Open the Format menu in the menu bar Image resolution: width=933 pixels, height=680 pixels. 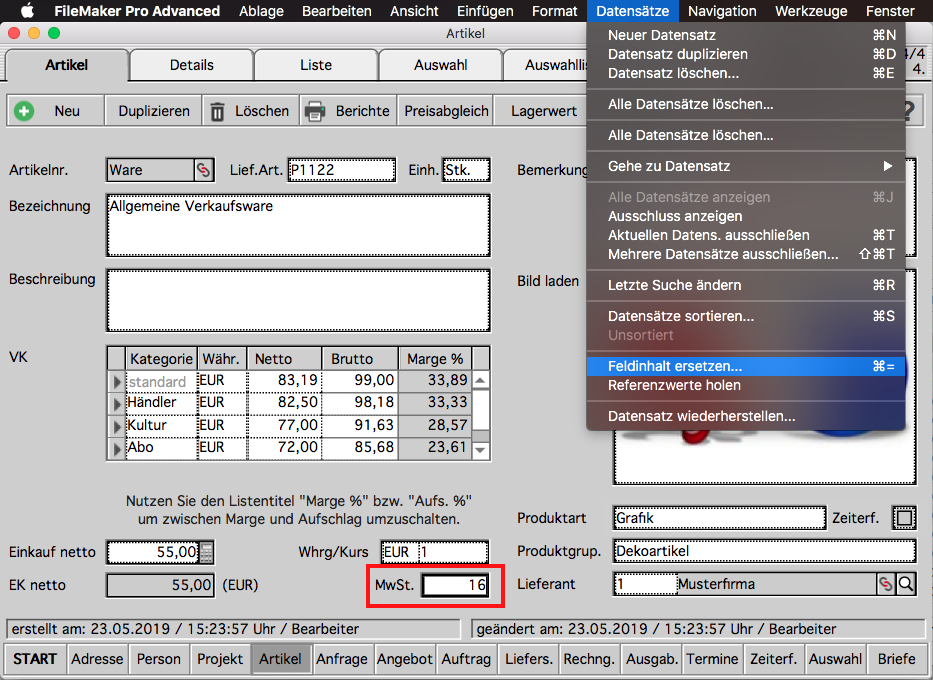tap(555, 11)
